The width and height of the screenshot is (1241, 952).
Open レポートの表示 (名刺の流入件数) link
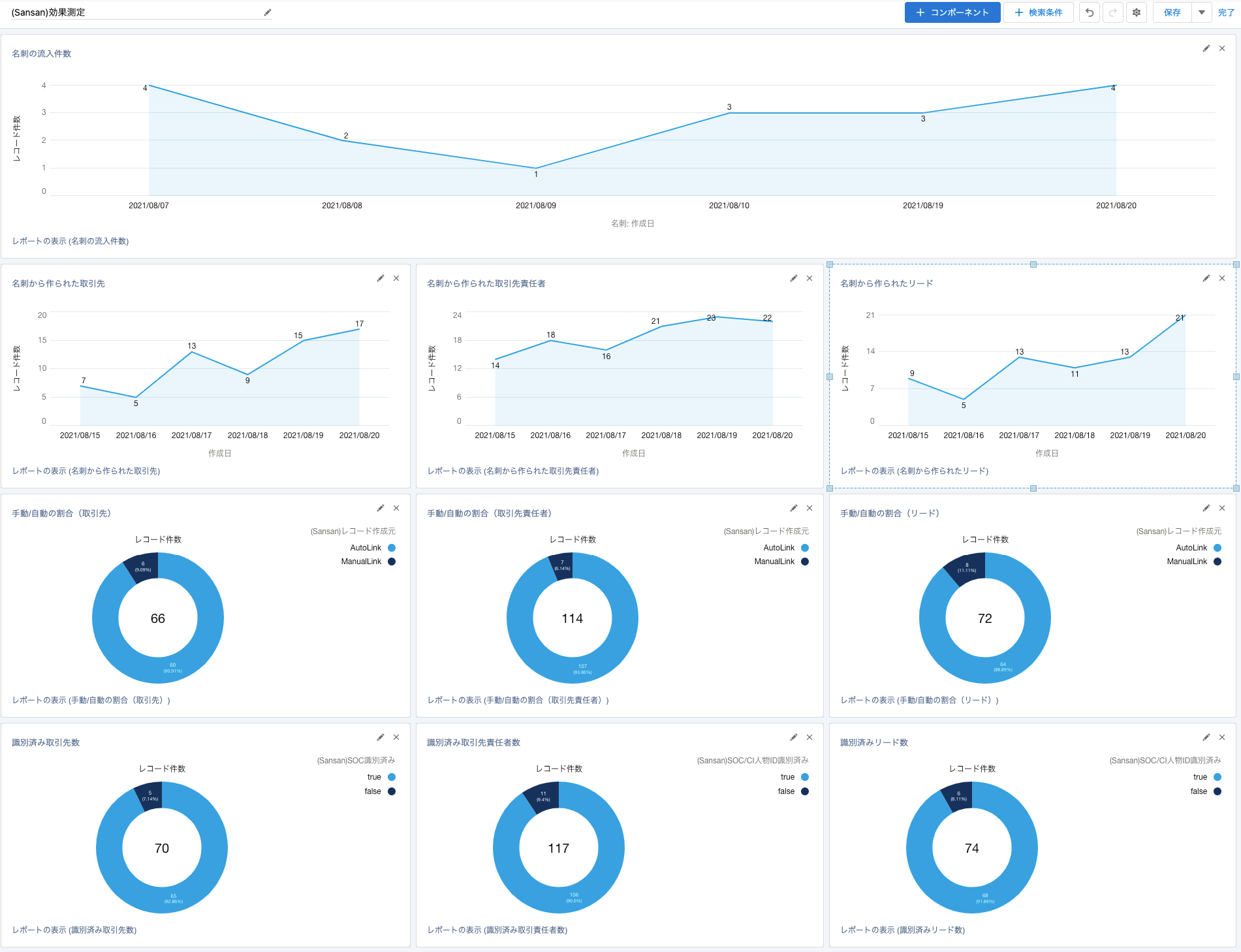[x=71, y=241]
